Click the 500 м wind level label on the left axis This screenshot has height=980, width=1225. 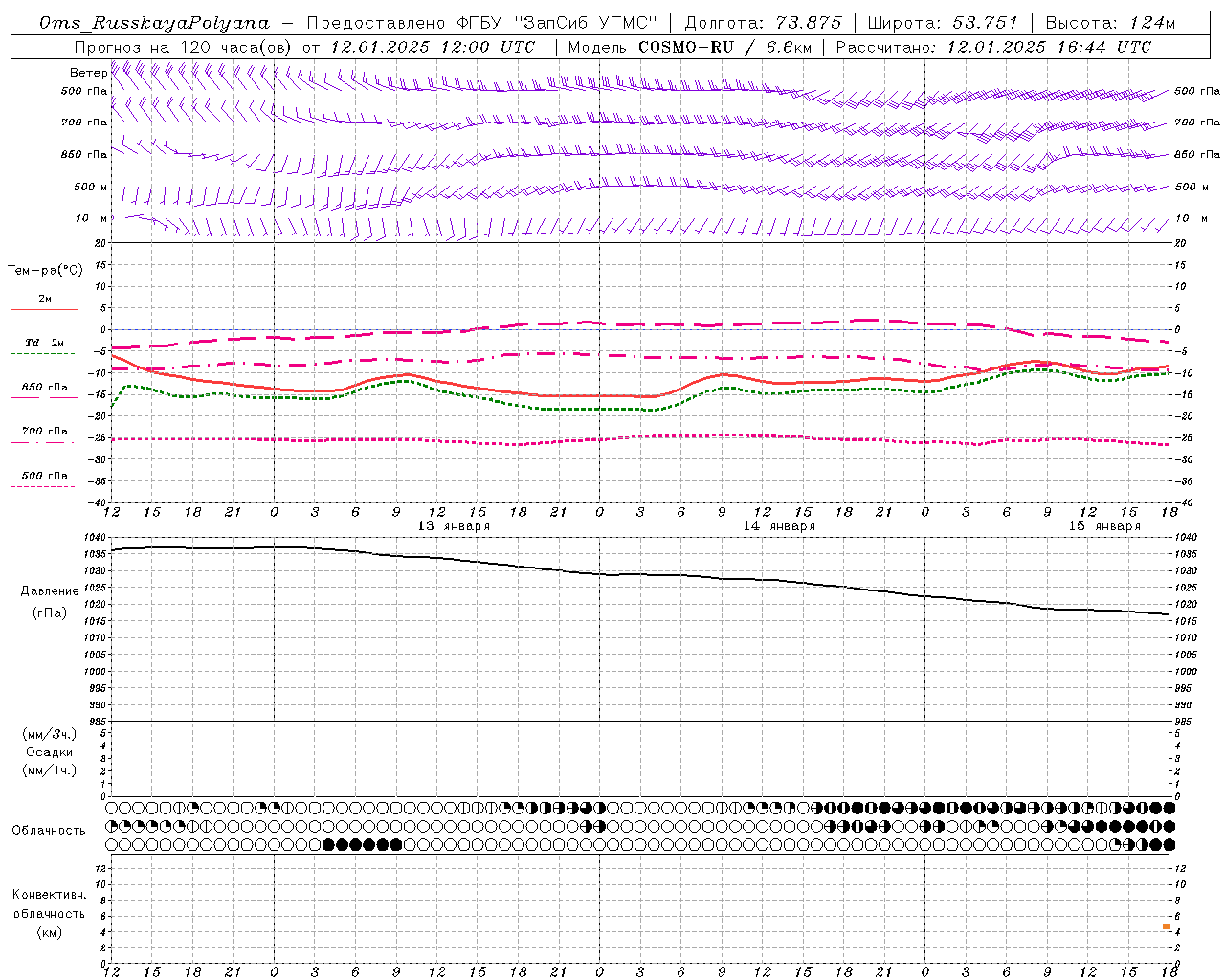point(91,187)
